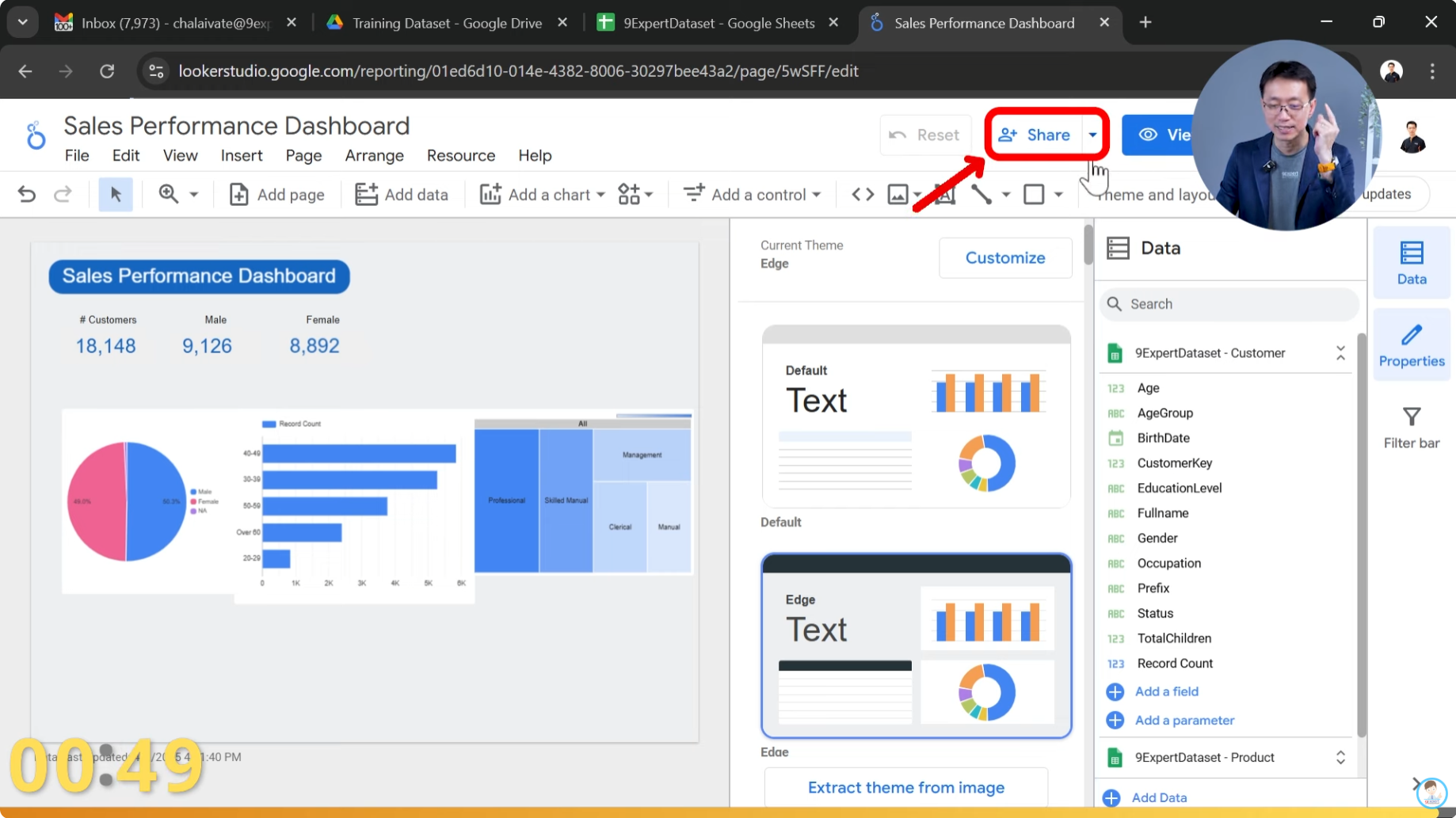The height and width of the screenshot is (818, 1456).
Task: Select the Text box icon
Action: [944, 194]
